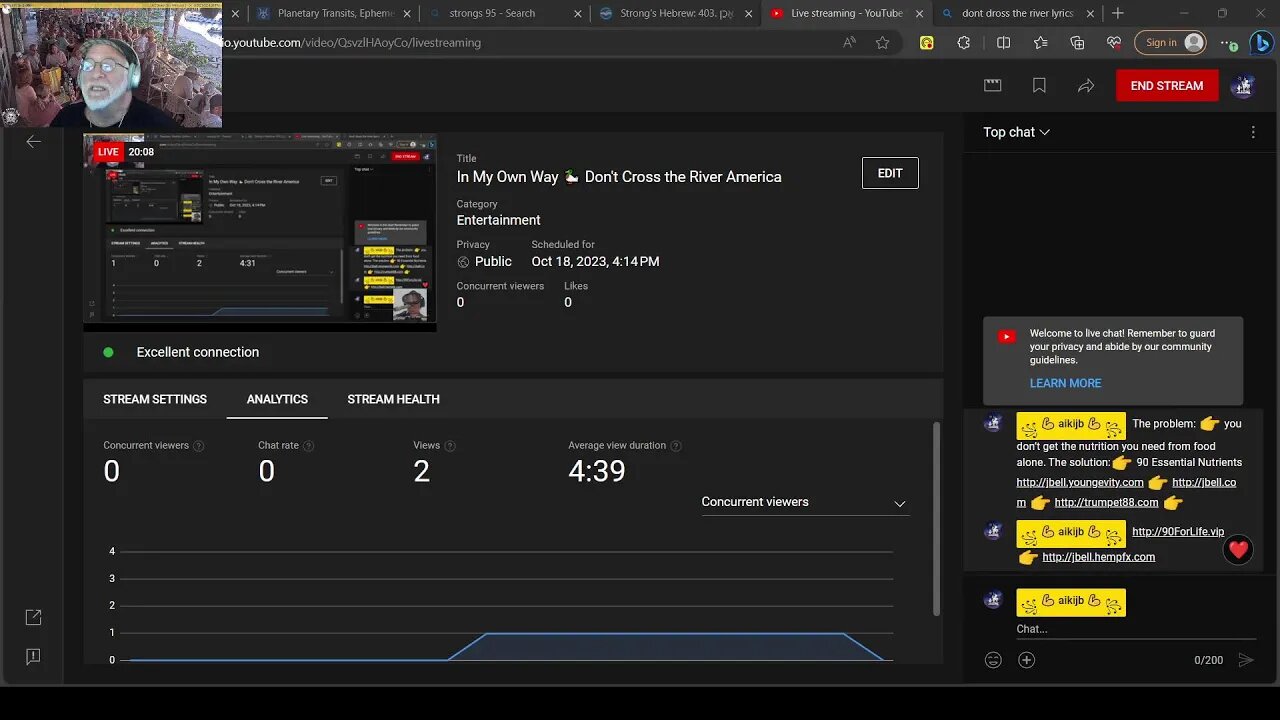Open the Concurrent viewers chart dropdown
This screenshot has height=720, width=1280.
pos(804,502)
